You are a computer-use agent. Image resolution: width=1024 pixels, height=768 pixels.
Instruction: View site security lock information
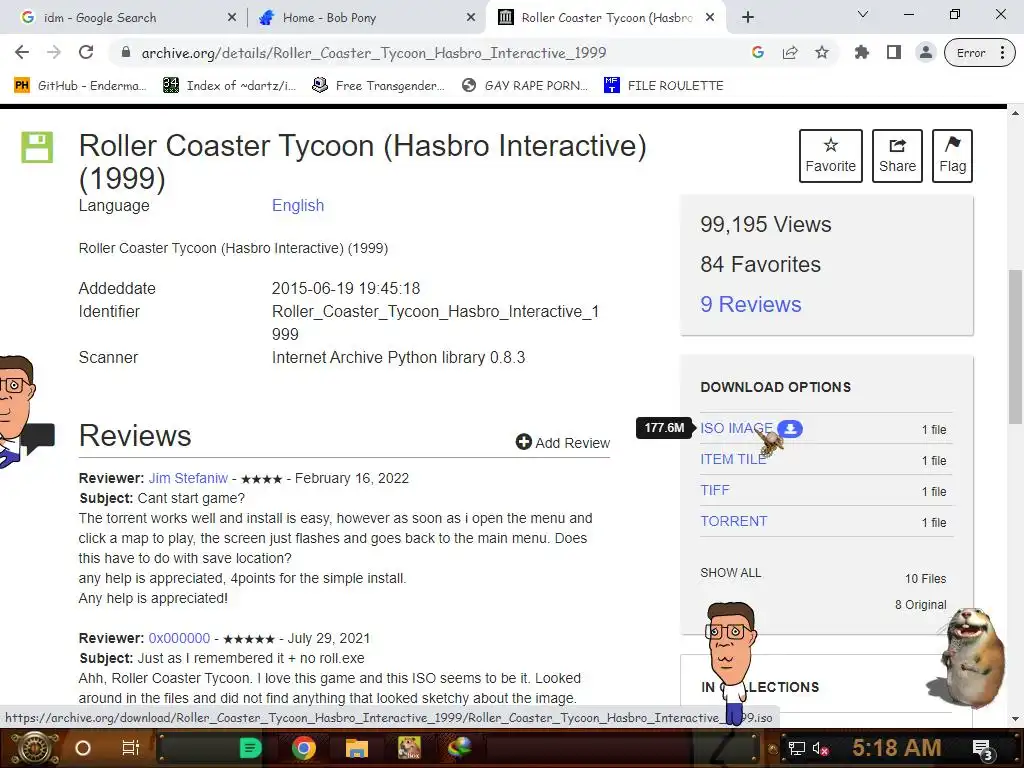(126, 52)
